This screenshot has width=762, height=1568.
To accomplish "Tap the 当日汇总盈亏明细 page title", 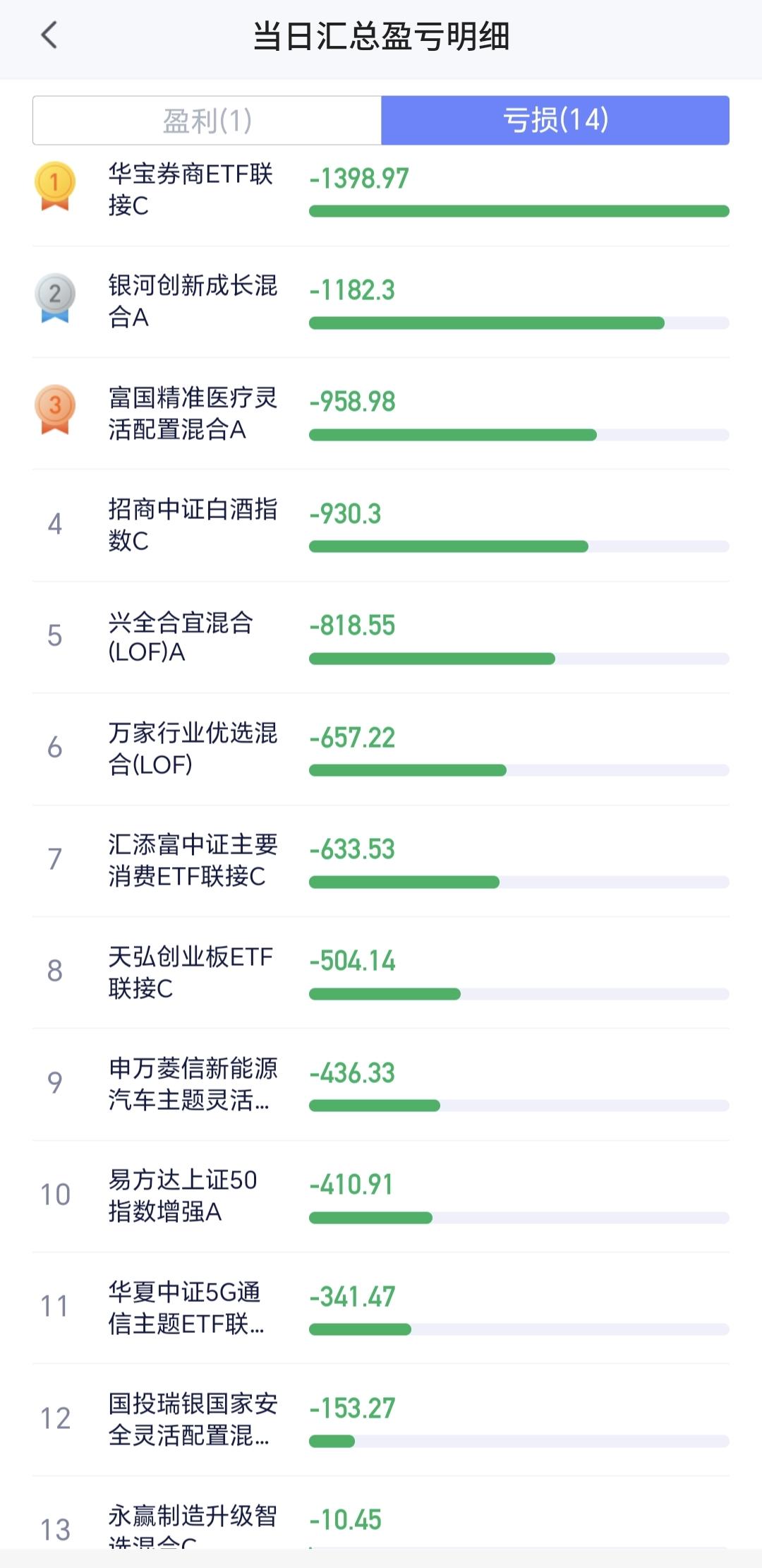I will (381, 36).
